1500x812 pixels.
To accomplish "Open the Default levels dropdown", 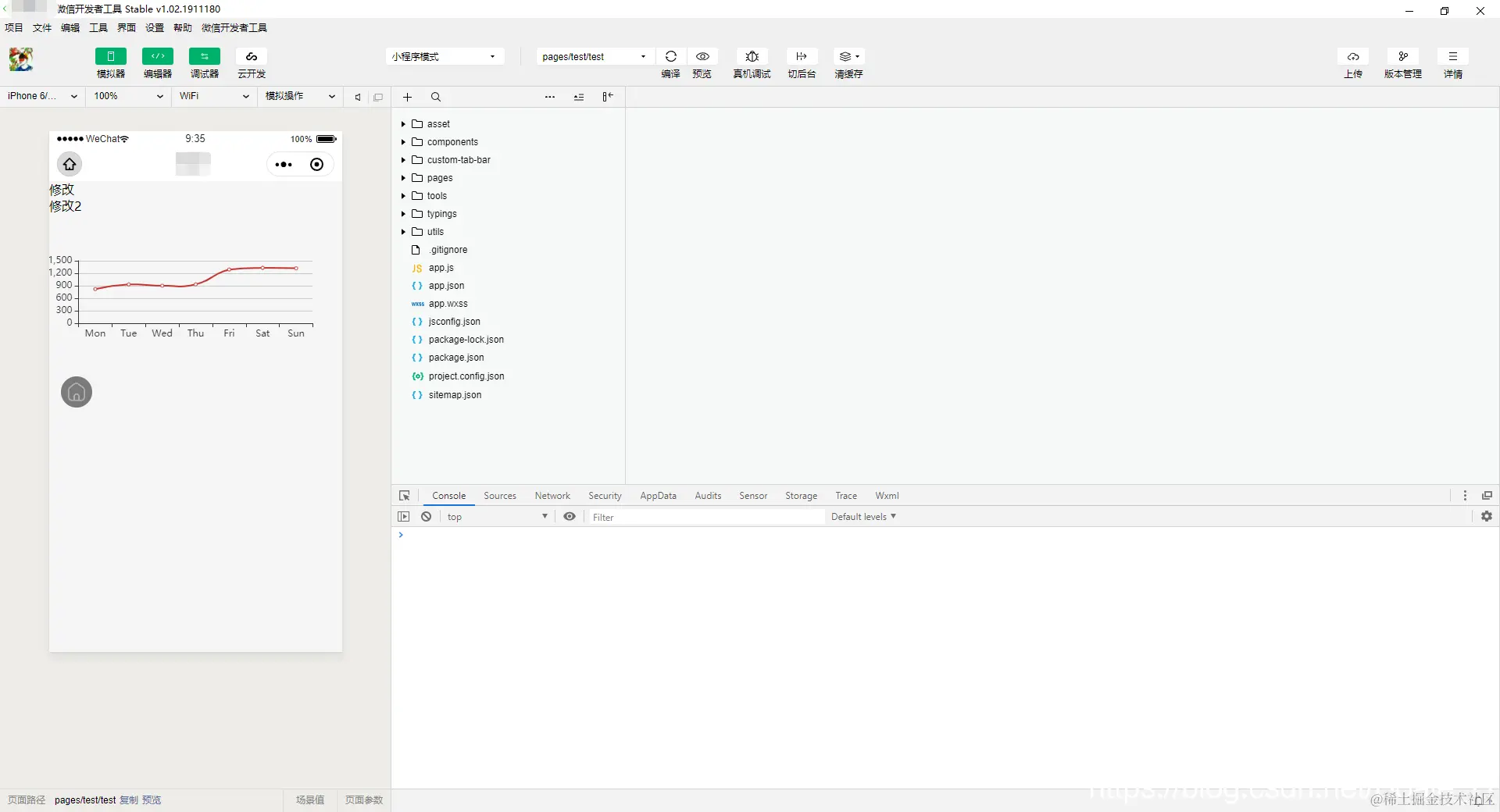I will click(x=863, y=517).
